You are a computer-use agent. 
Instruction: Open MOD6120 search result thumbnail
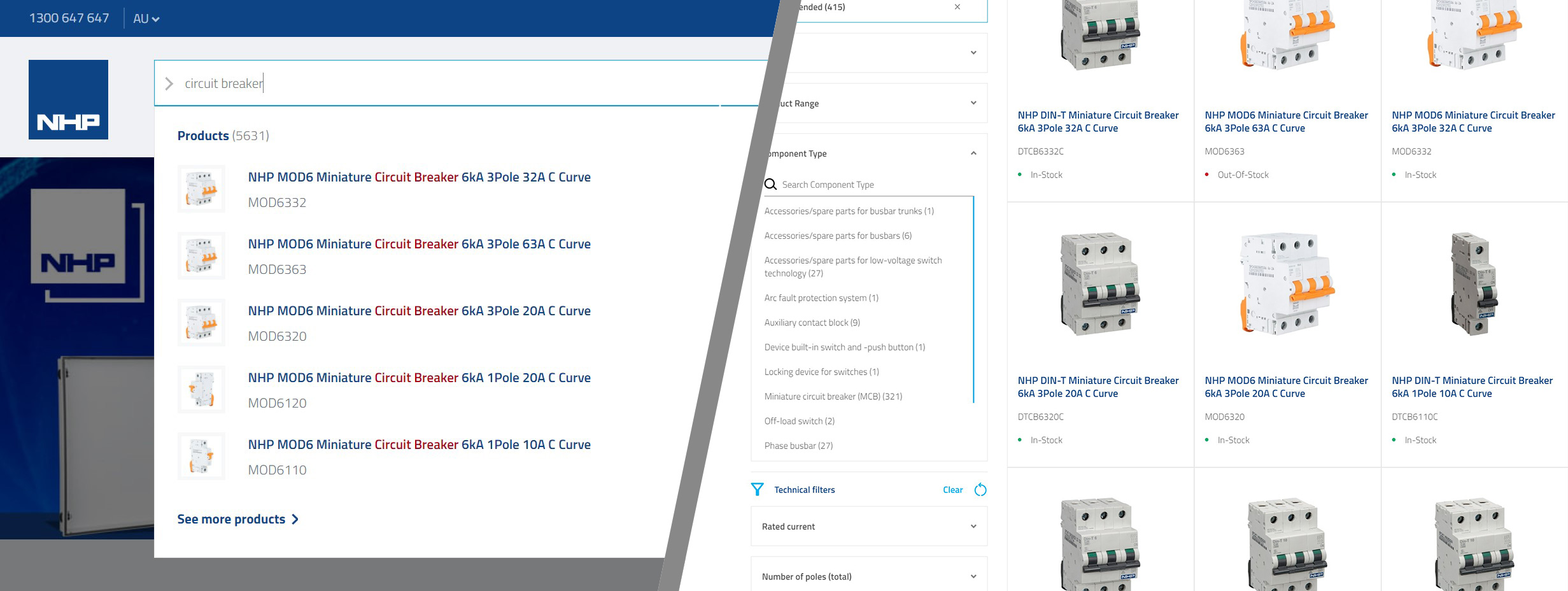pyautogui.click(x=201, y=390)
